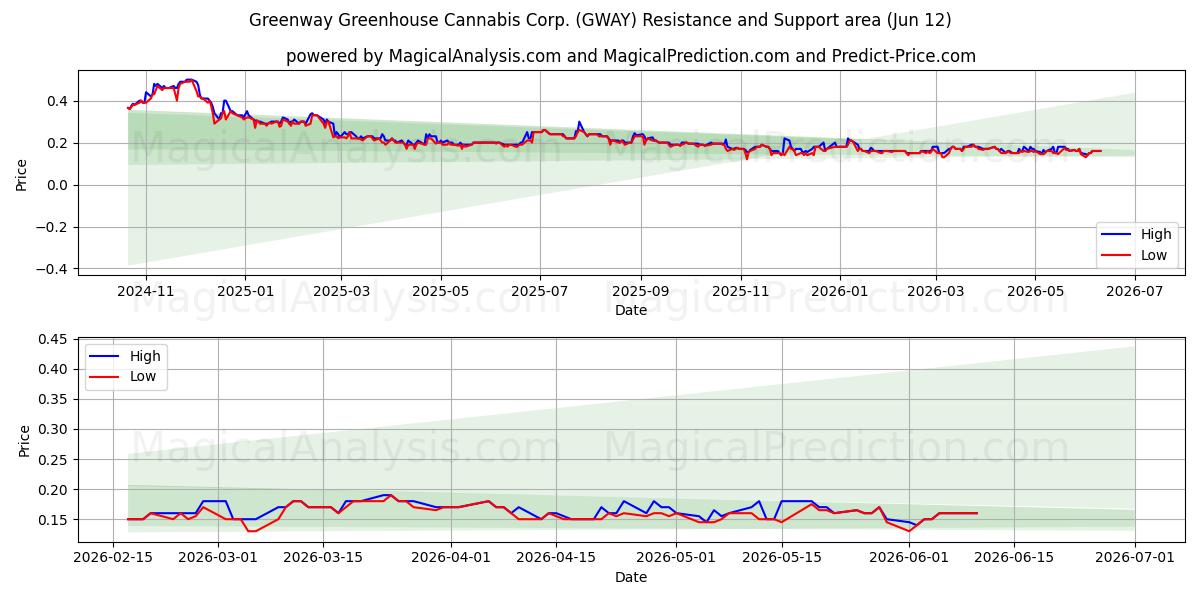Click the 2026-05-15 date tick label
1200x600 pixels.
(x=780, y=559)
